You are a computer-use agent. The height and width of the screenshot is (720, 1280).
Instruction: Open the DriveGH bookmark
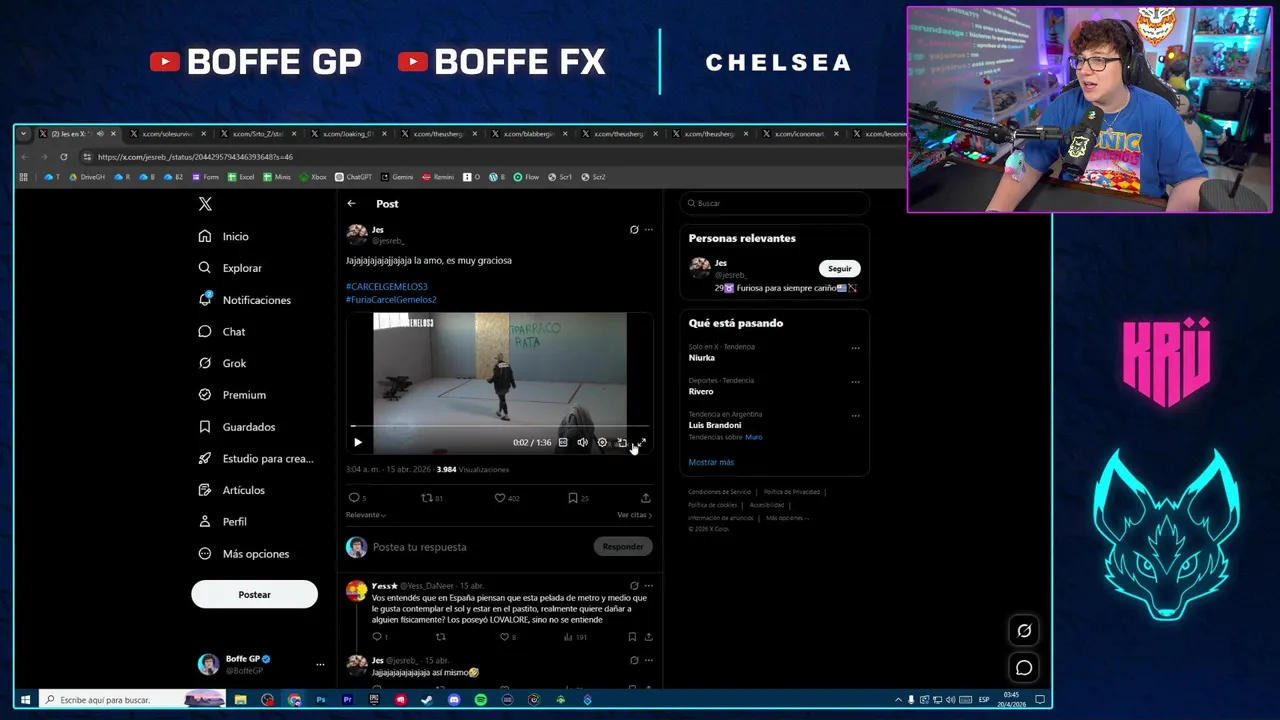click(x=87, y=177)
